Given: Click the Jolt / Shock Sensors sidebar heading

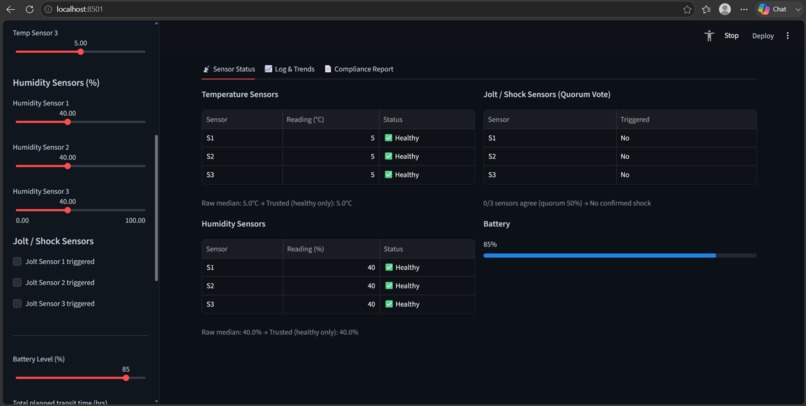Looking at the screenshot, I should tap(53, 241).
